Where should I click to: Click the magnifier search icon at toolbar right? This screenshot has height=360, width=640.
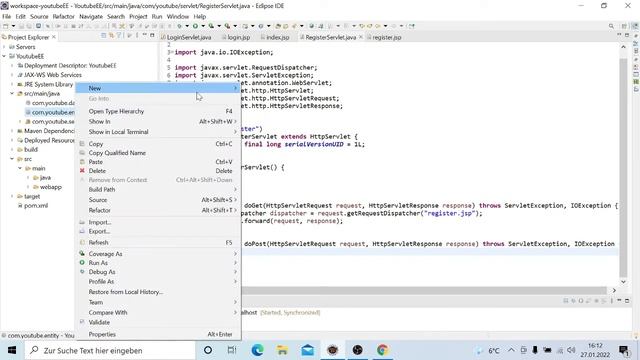(x=611, y=26)
